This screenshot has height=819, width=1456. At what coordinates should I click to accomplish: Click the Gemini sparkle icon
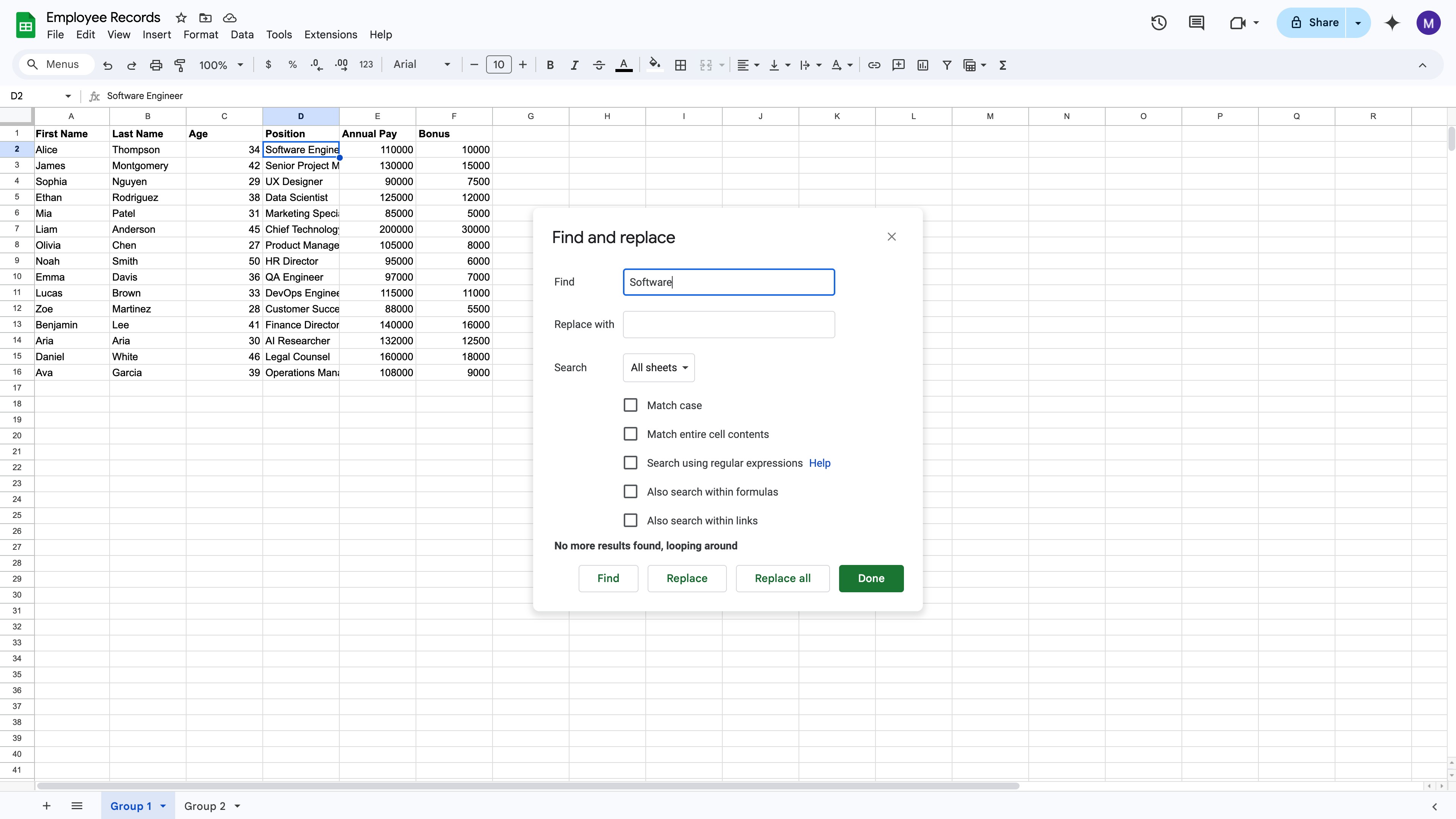coord(1392,23)
